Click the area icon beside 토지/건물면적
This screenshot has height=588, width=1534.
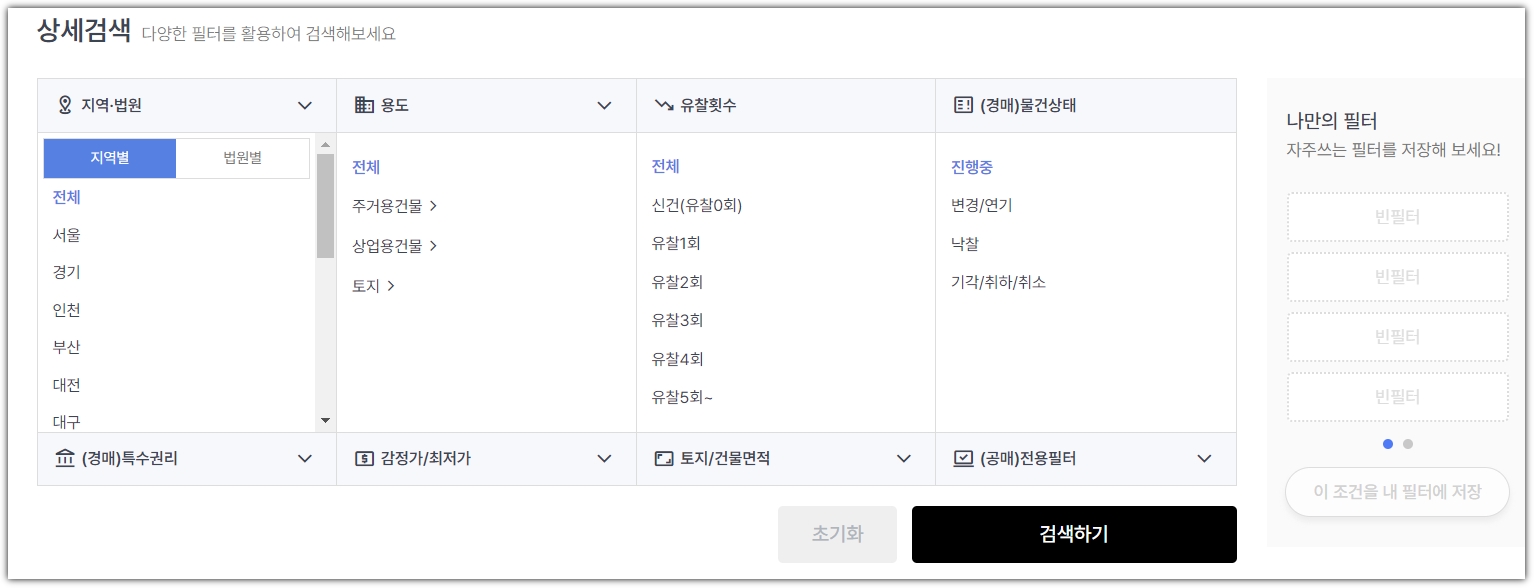coord(663,459)
